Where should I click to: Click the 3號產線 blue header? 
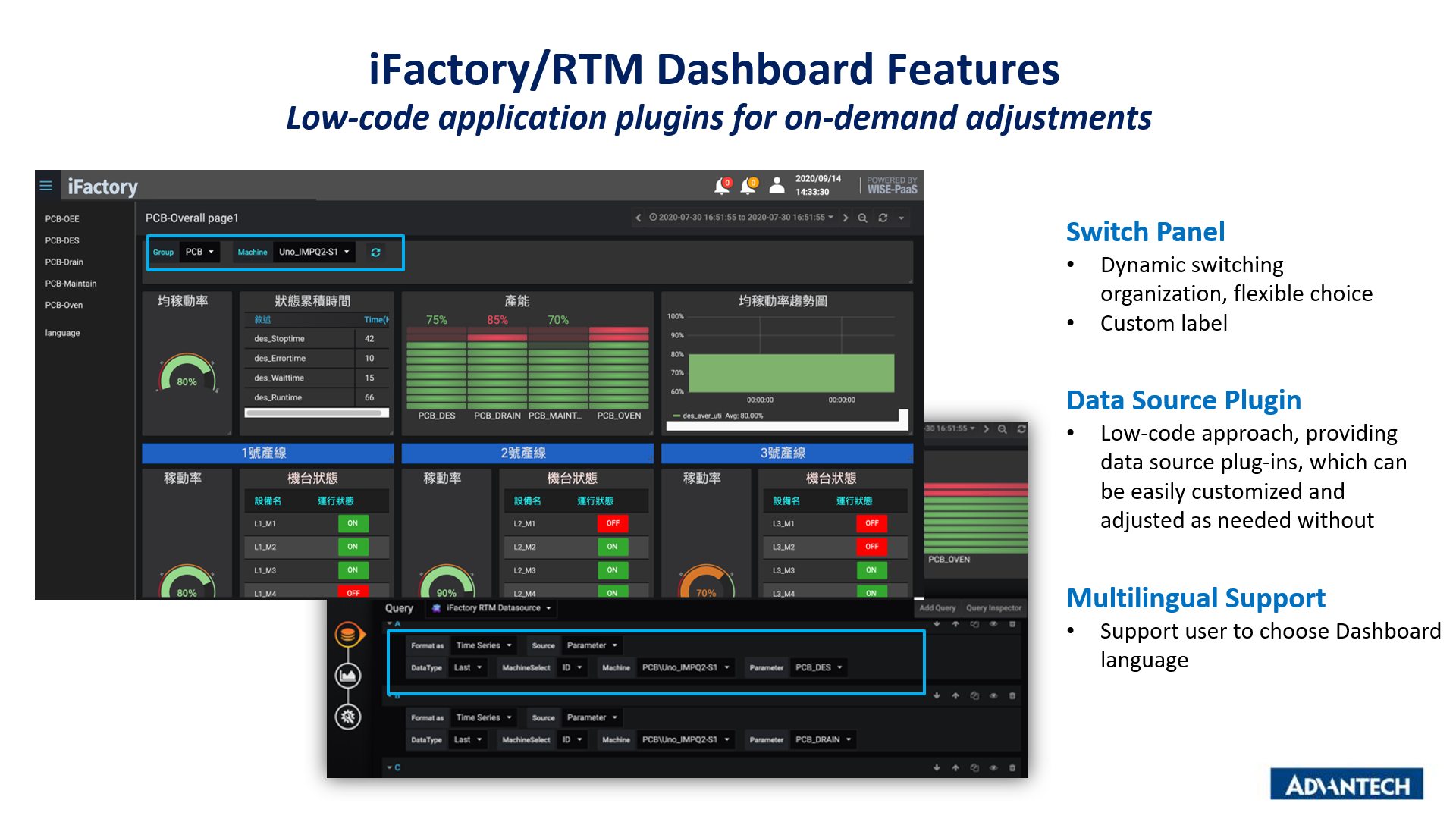tap(786, 453)
